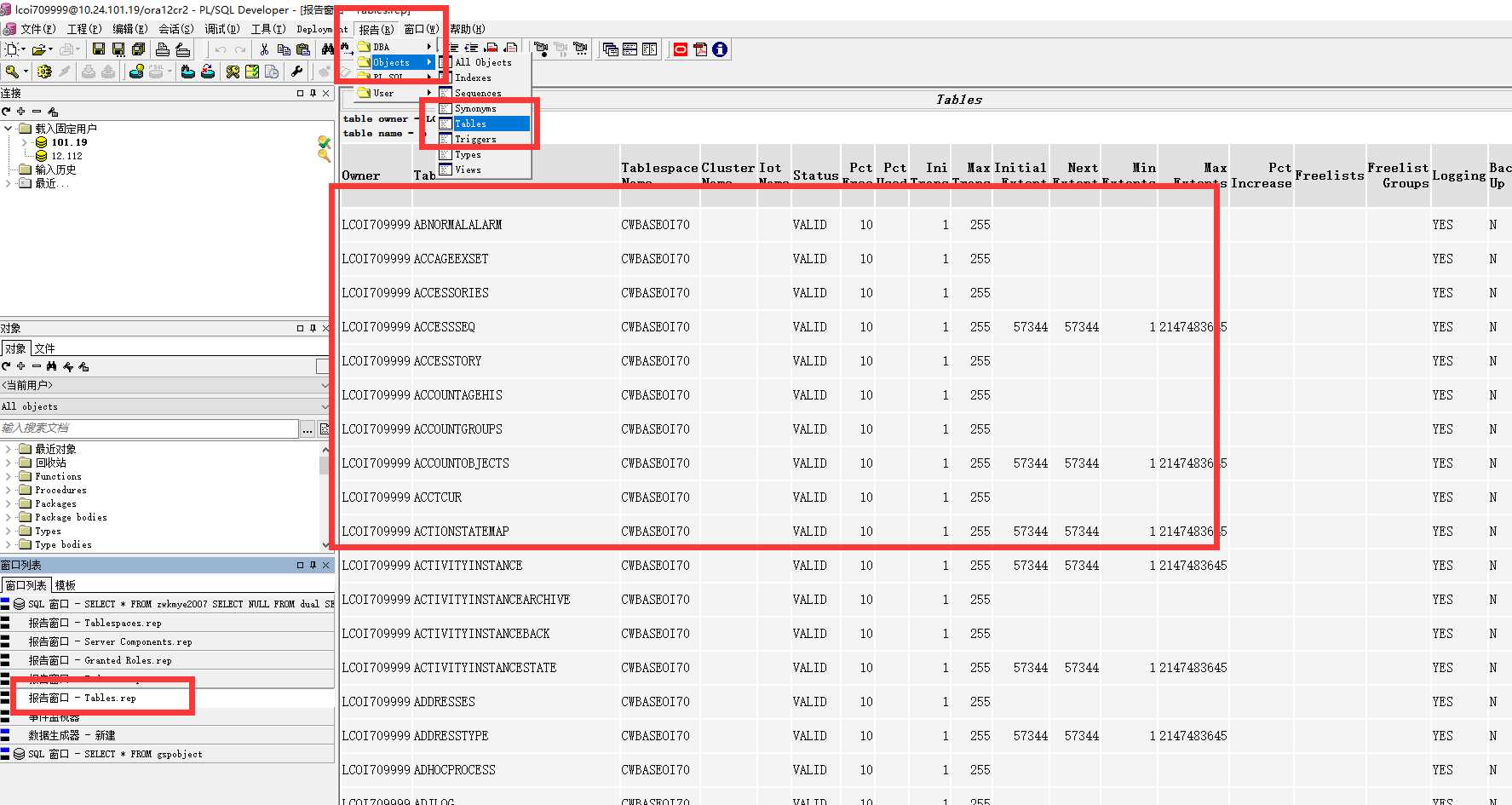Click the Tile windows vertically icon

tap(650, 49)
